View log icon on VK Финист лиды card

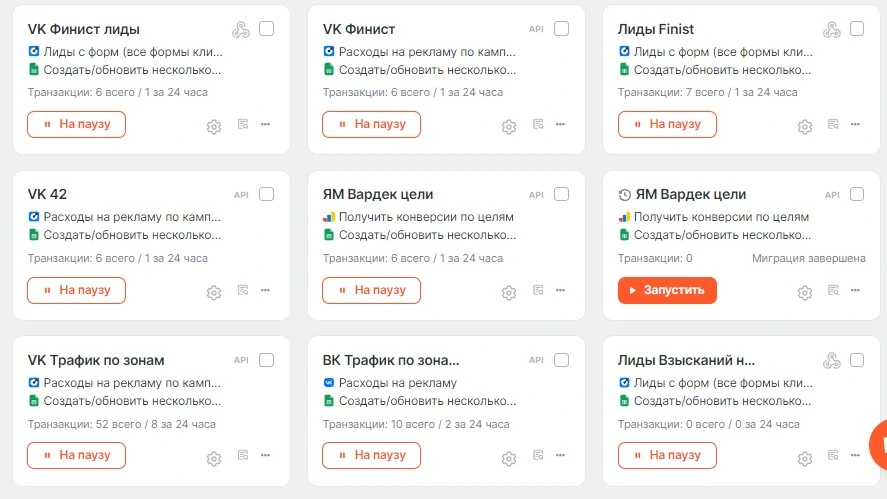(x=243, y=124)
